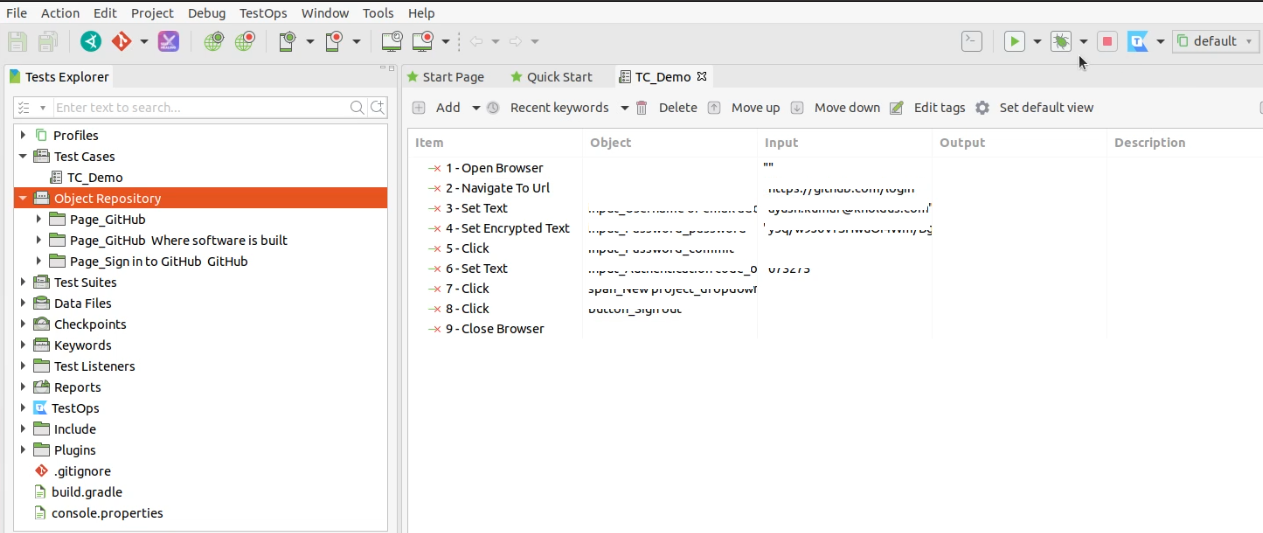Open the Recent keywords dropdown arrow
This screenshot has width=1263, height=533.
624,108
